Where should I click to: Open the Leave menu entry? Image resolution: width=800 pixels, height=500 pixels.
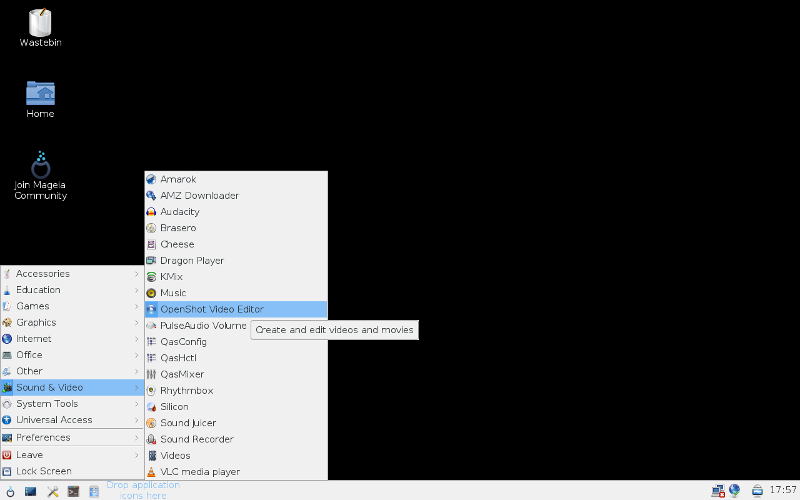[x=72, y=455]
